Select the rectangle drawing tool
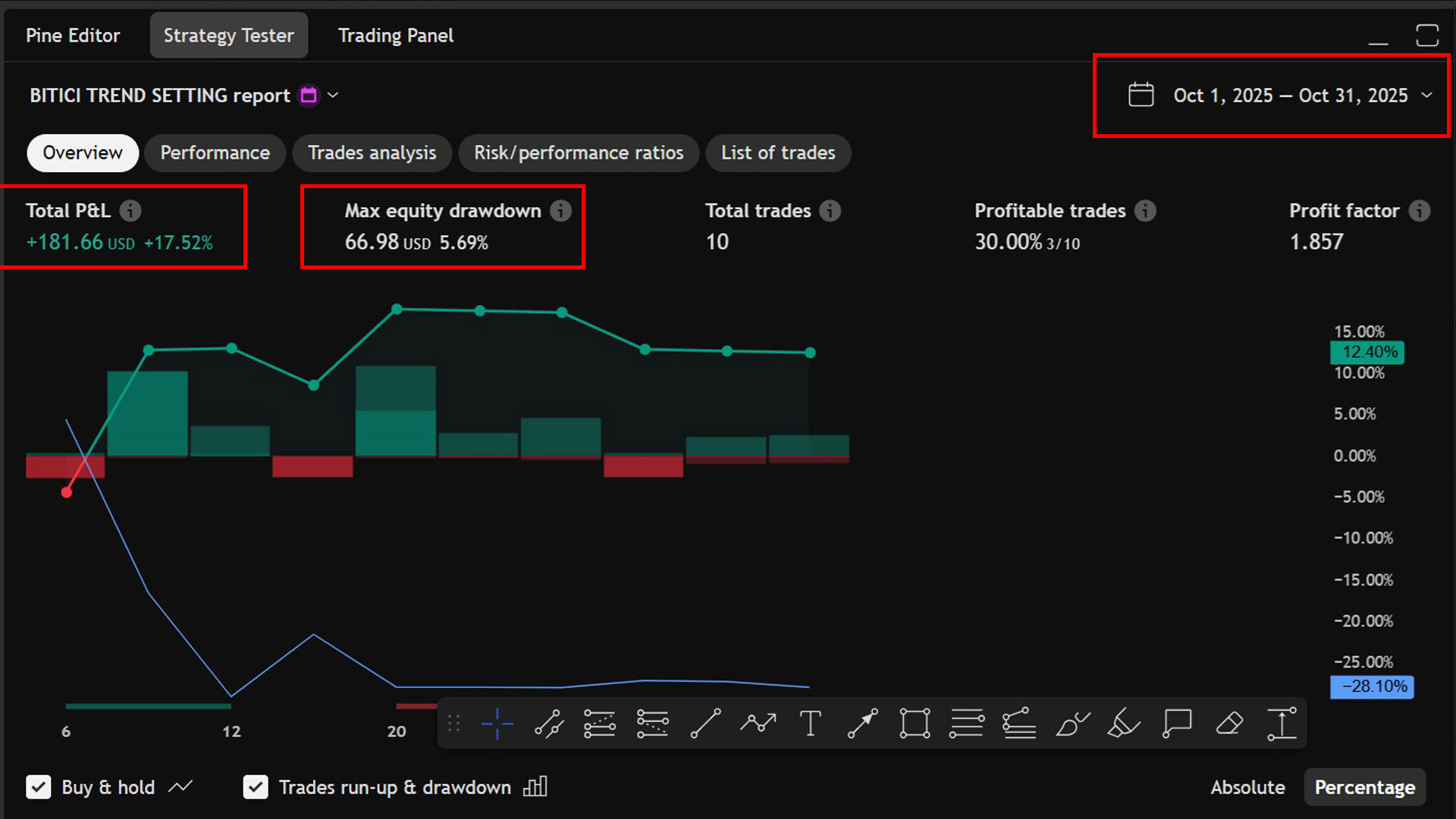Image resolution: width=1456 pixels, height=819 pixels. pos(915,723)
